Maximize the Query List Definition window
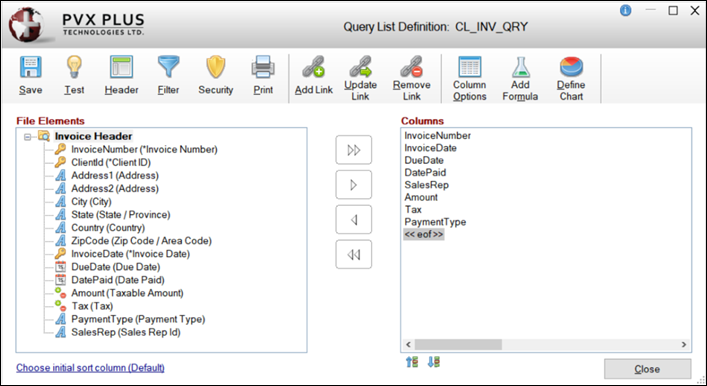 pos(673,10)
